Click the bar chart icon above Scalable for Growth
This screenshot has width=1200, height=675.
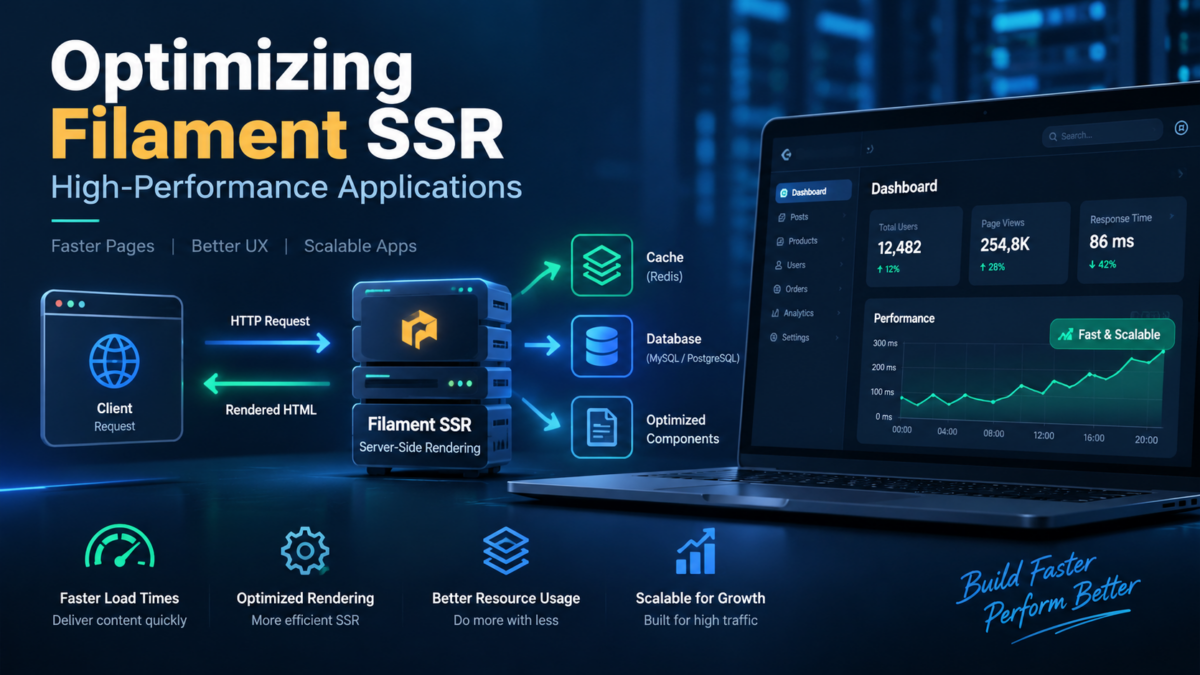pos(697,551)
